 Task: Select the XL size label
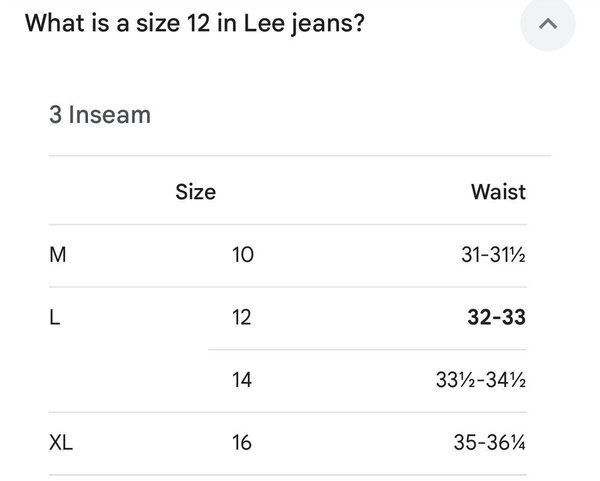point(61,443)
